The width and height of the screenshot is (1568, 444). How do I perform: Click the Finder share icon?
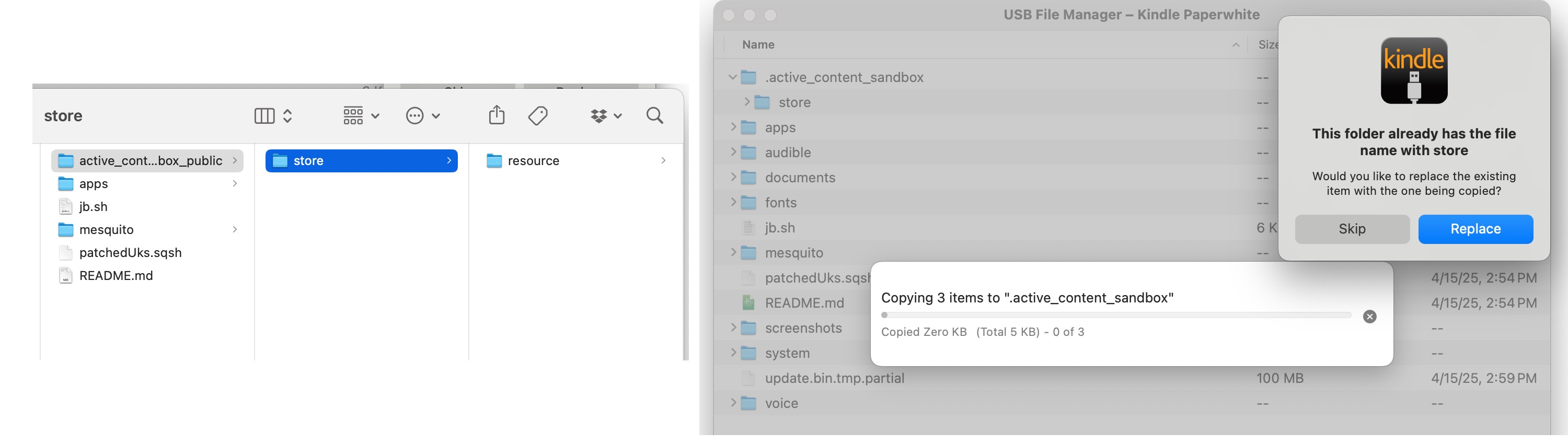497,115
